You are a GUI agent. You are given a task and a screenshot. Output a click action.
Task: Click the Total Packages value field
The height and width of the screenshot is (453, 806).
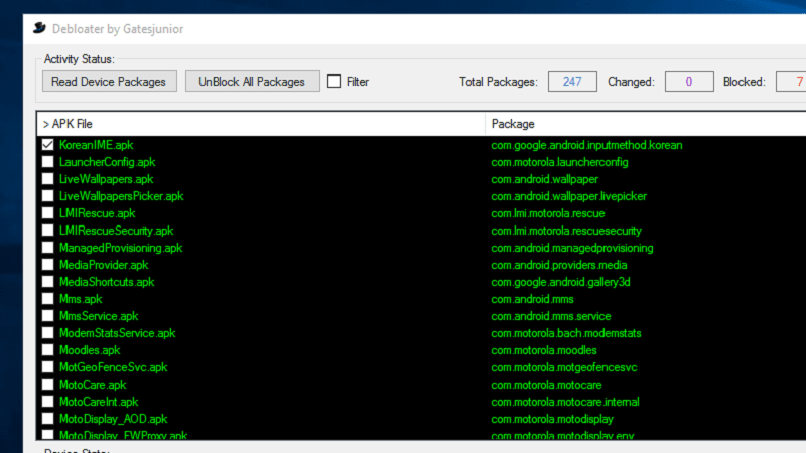coord(572,82)
